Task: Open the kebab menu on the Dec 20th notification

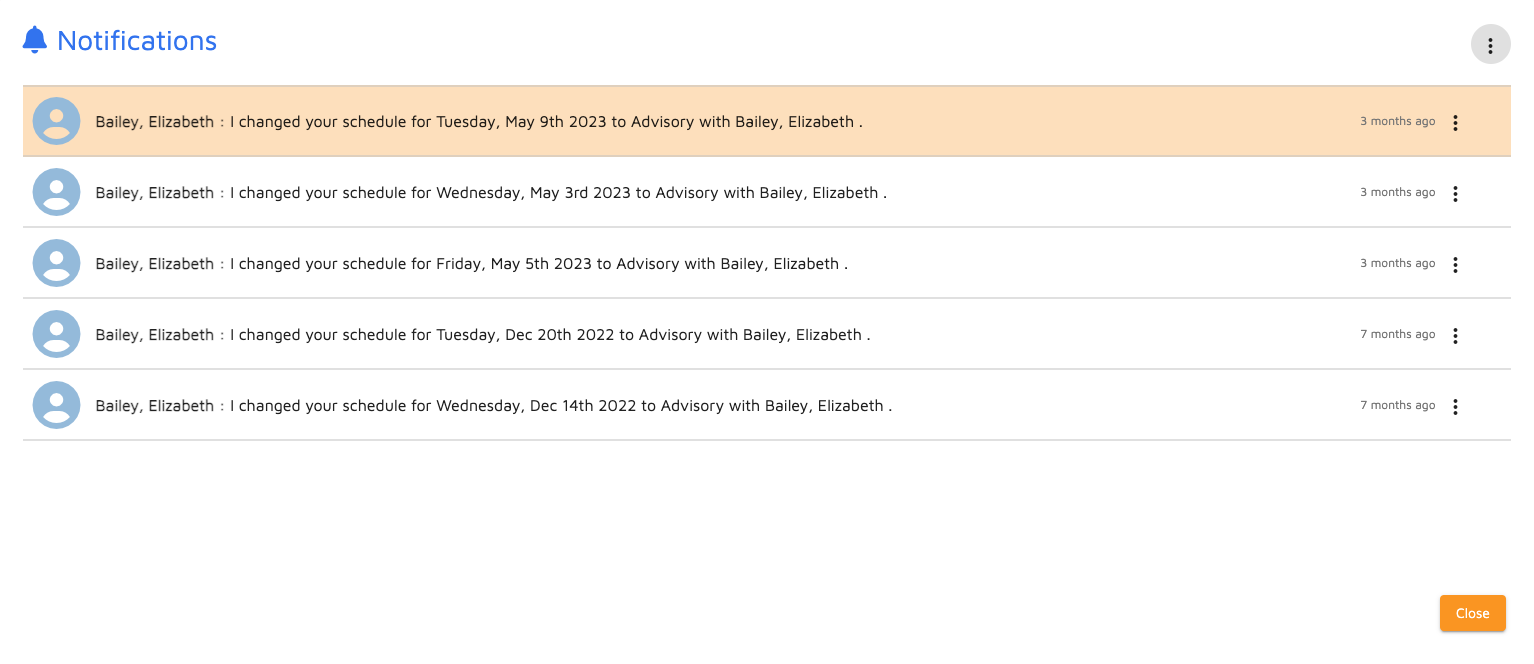Action: click(x=1455, y=335)
